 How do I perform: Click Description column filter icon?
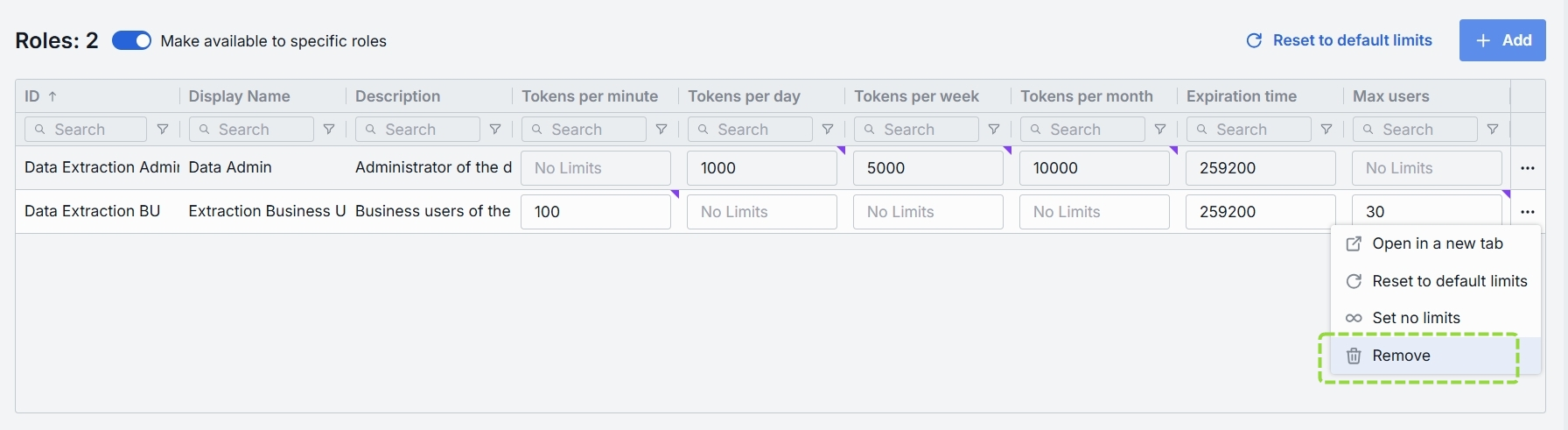point(495,130)
